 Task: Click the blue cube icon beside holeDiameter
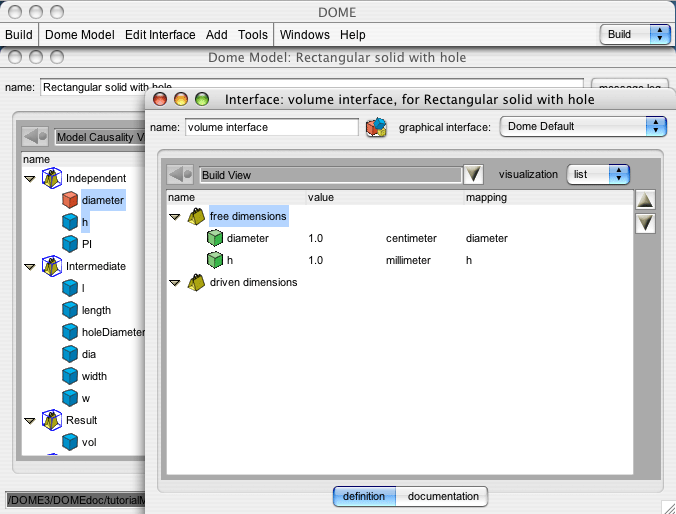coord(70,332)
